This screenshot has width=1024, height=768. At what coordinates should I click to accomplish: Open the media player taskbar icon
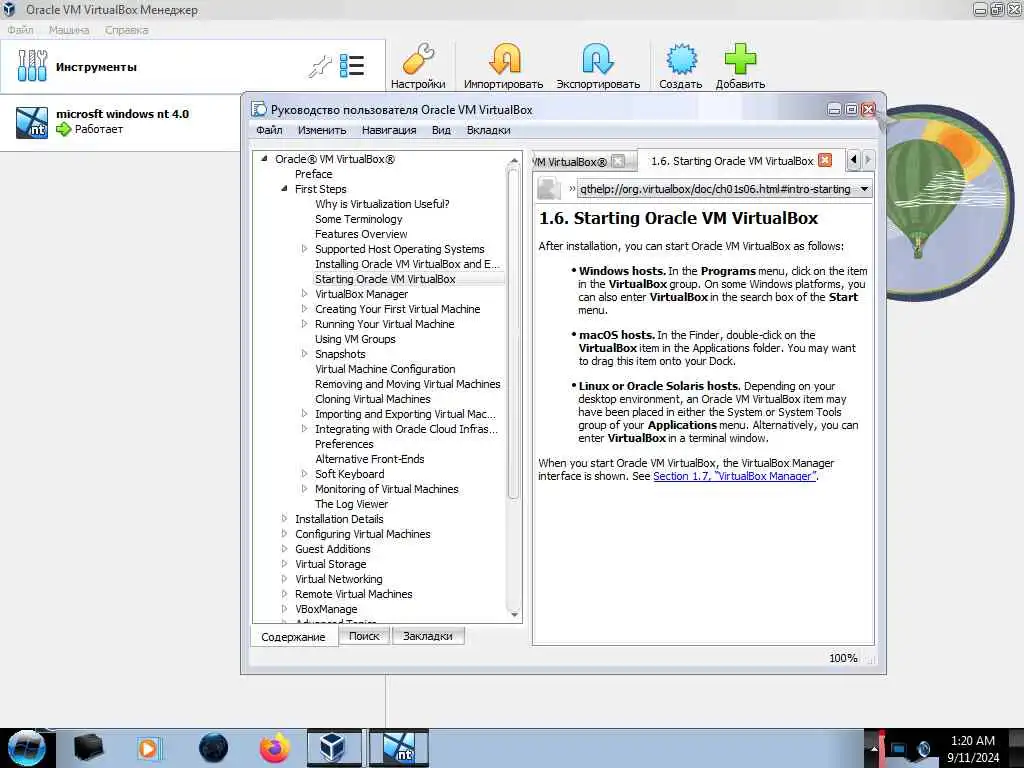[148, 748]
